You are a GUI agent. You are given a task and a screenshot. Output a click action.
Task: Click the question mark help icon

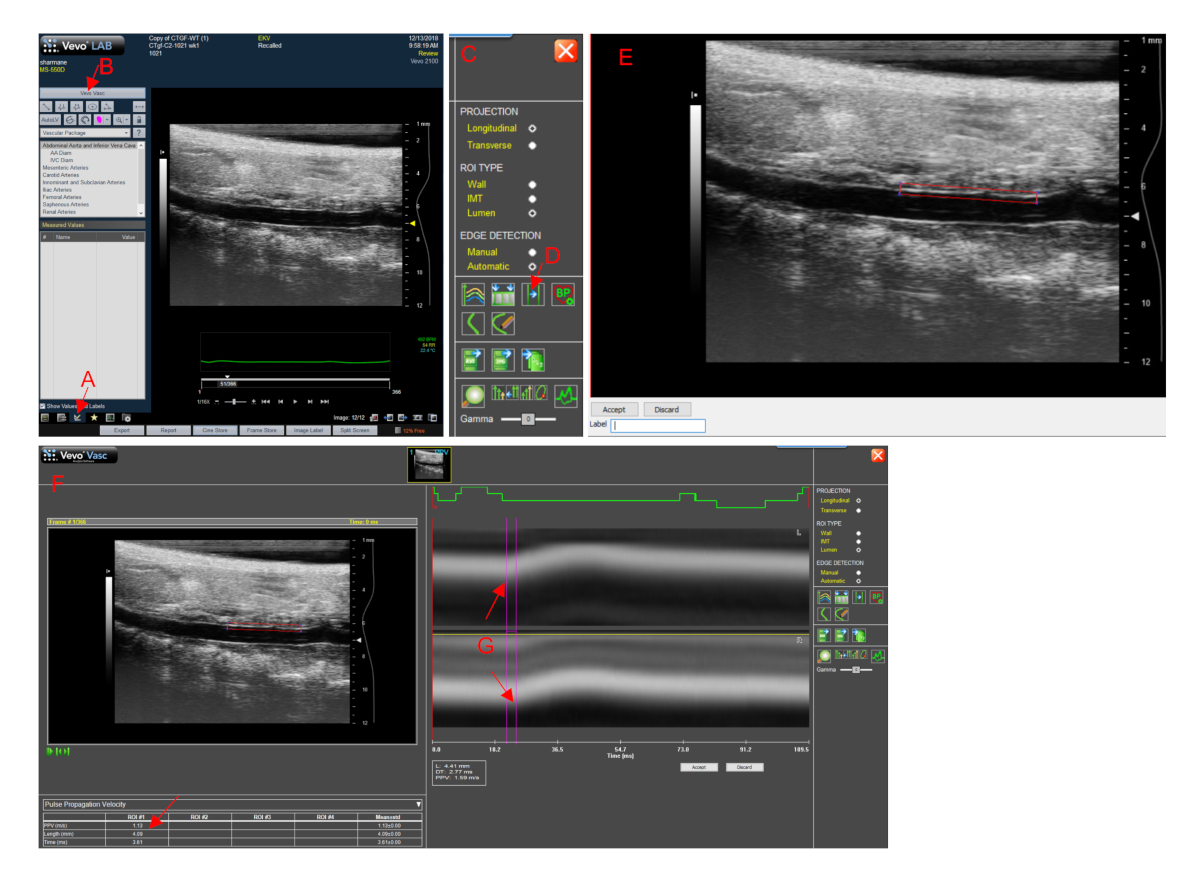(140, 132)
